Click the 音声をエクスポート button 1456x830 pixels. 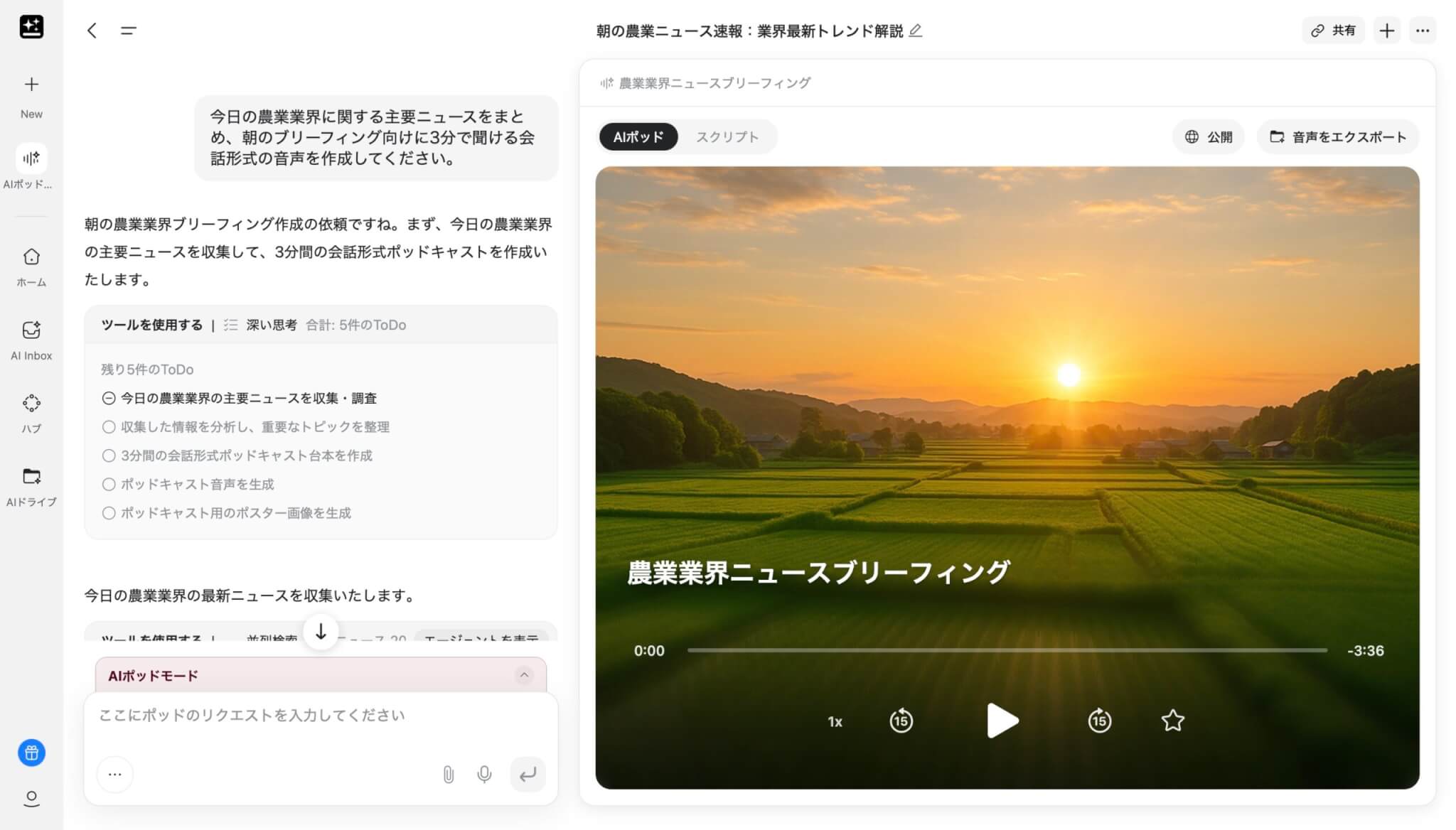pos(1338,137)
